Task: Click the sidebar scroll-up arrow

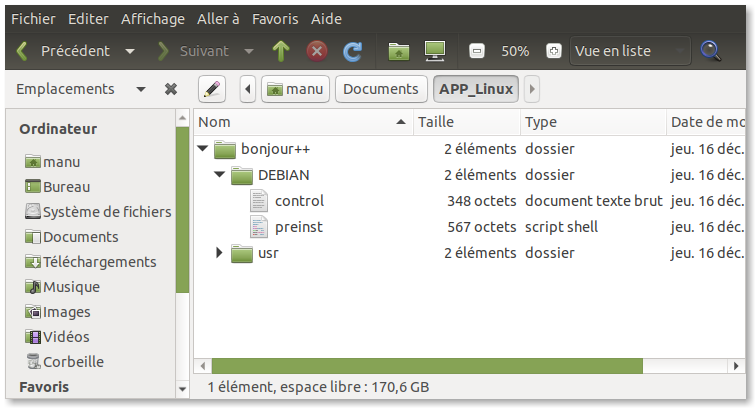Action: (x=182, y=118)
